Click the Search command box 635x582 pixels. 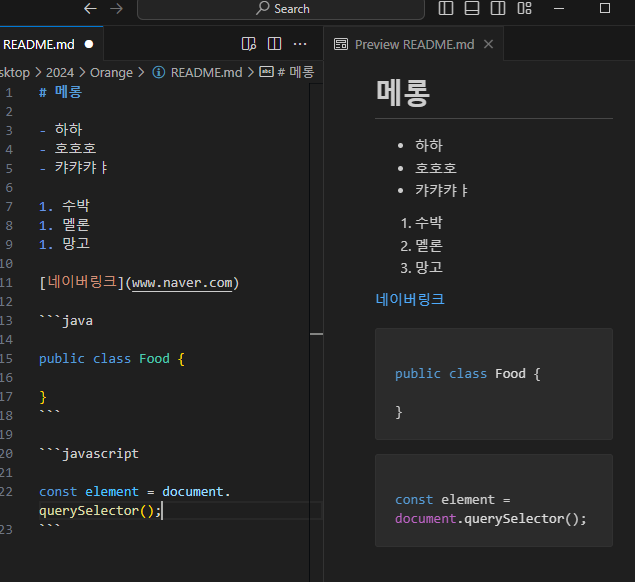281,9
